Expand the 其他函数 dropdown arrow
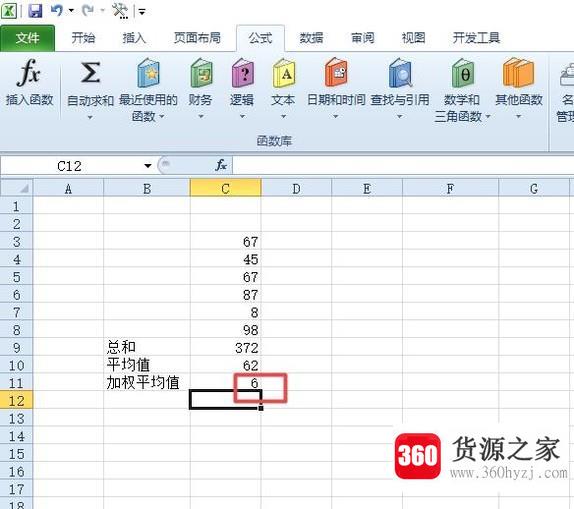This screenshot has width=574, height=509. pyautogui.click(x=518, y=117)
